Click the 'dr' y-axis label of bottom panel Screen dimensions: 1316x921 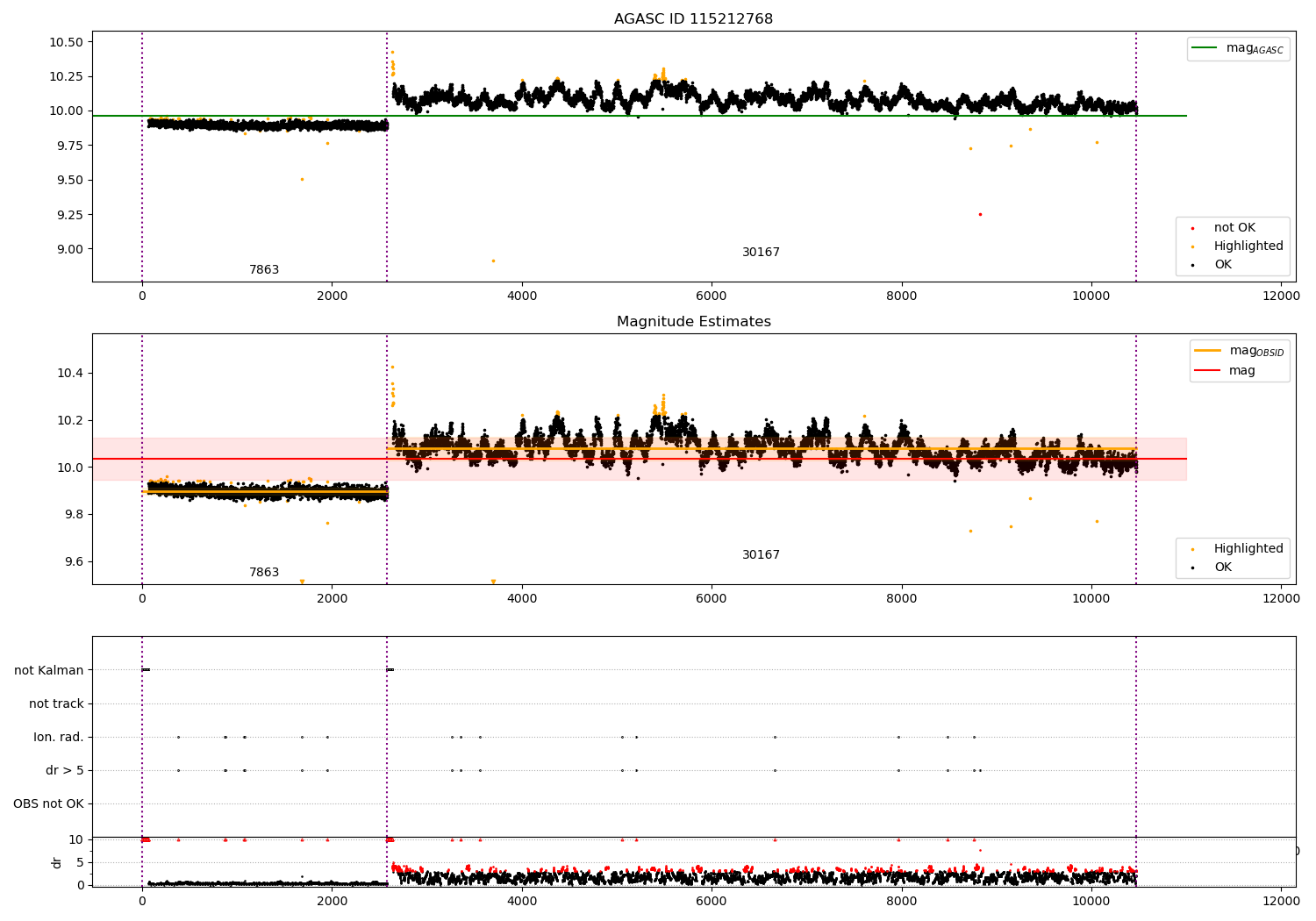tap(57, 862)
